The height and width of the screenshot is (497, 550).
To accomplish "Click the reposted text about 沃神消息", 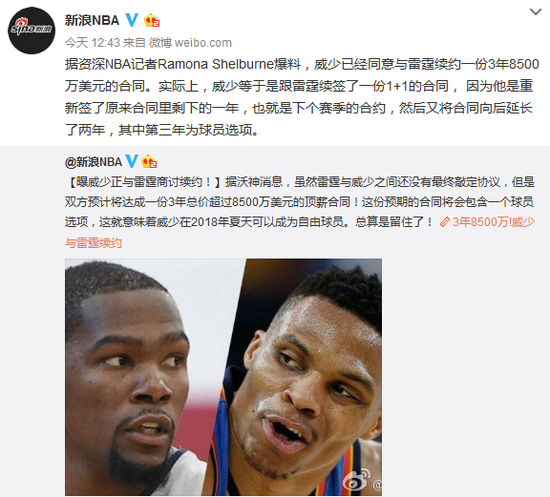I will [x=300, y=202].
